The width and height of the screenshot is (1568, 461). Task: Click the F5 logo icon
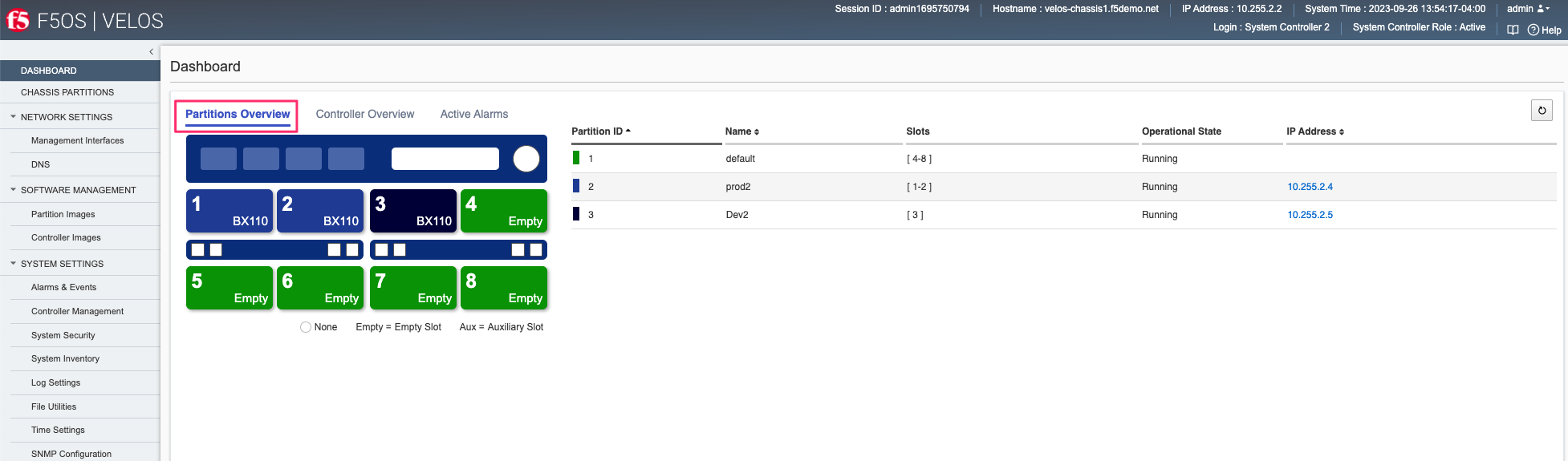point(18,20)
